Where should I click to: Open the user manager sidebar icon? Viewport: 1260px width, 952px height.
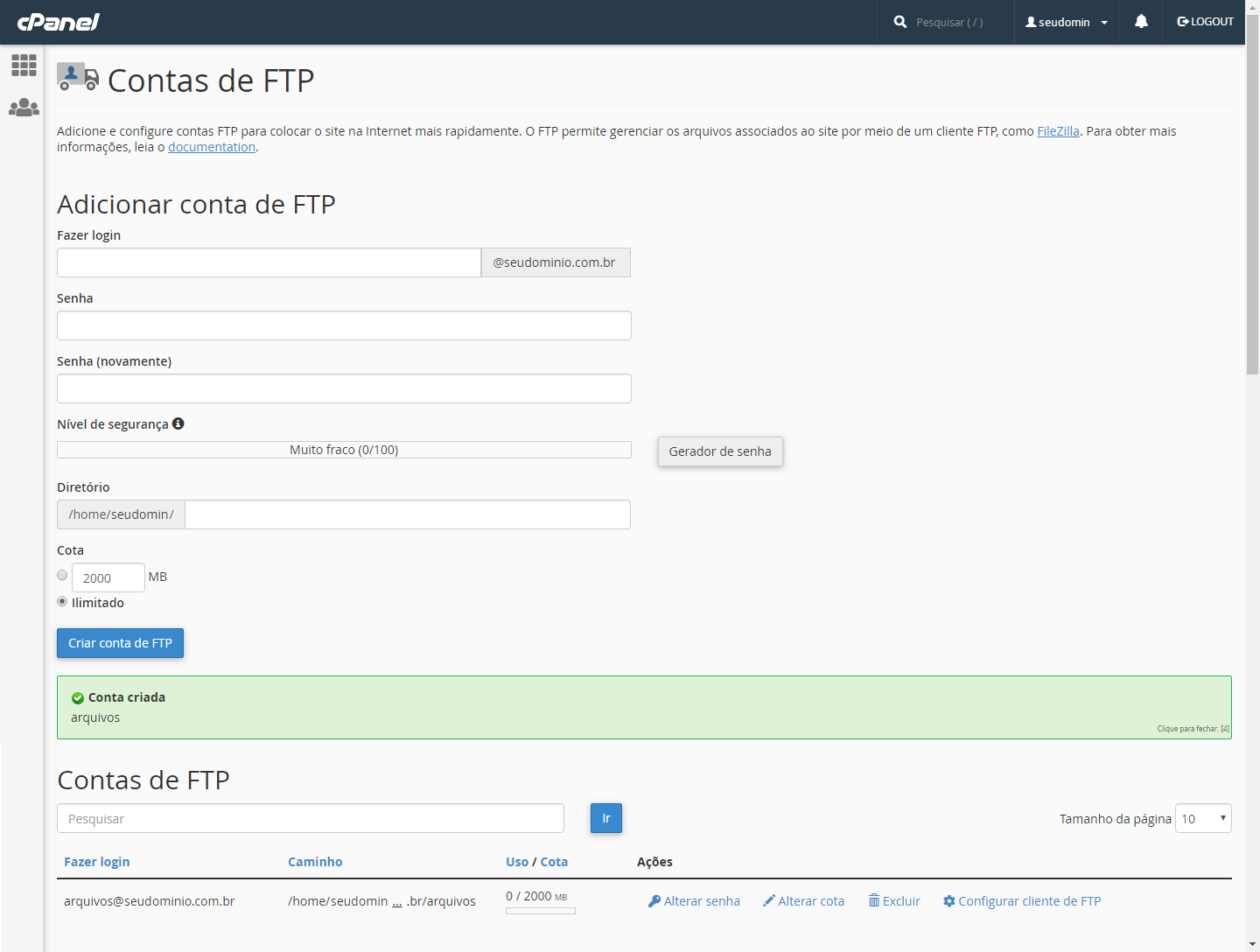click(24, 108)
